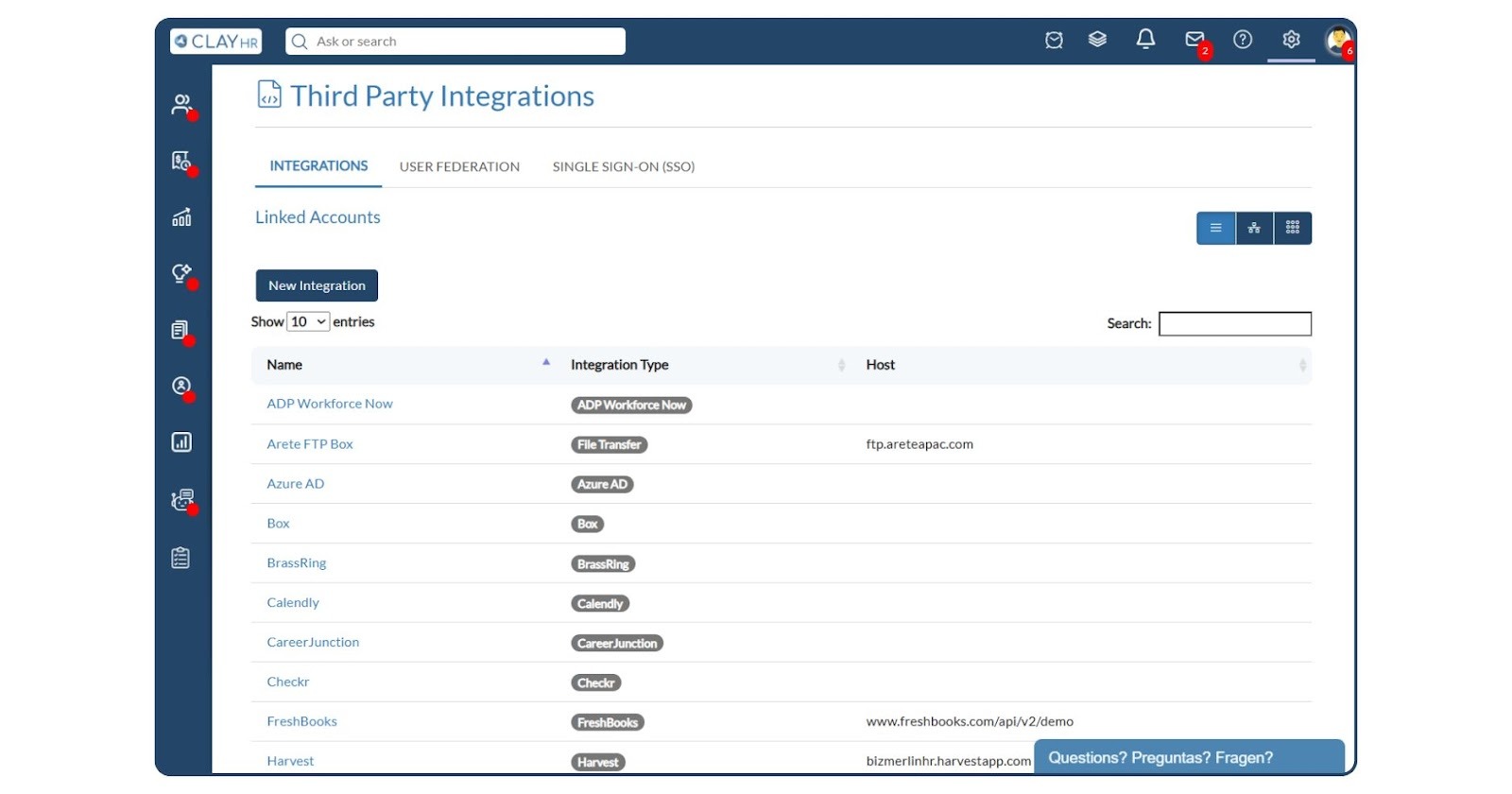The height and width of the screenshot is (794, 1512).
Task: Focus the Ask or search field
Action: 455,42
